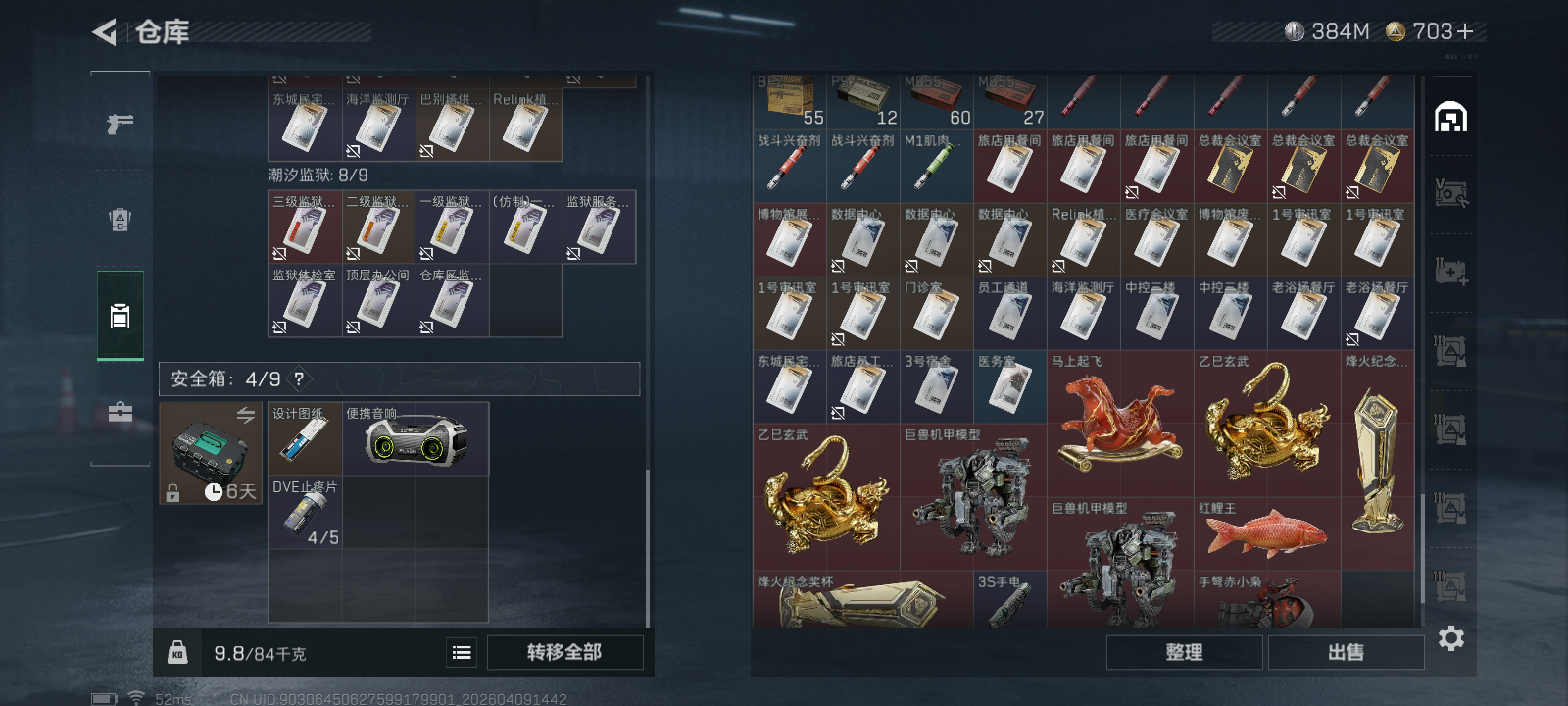This screenshot has width=1568, height=706.
Task: Toggle list view icon beside 转移全部
Action: [x=462, y=652]
